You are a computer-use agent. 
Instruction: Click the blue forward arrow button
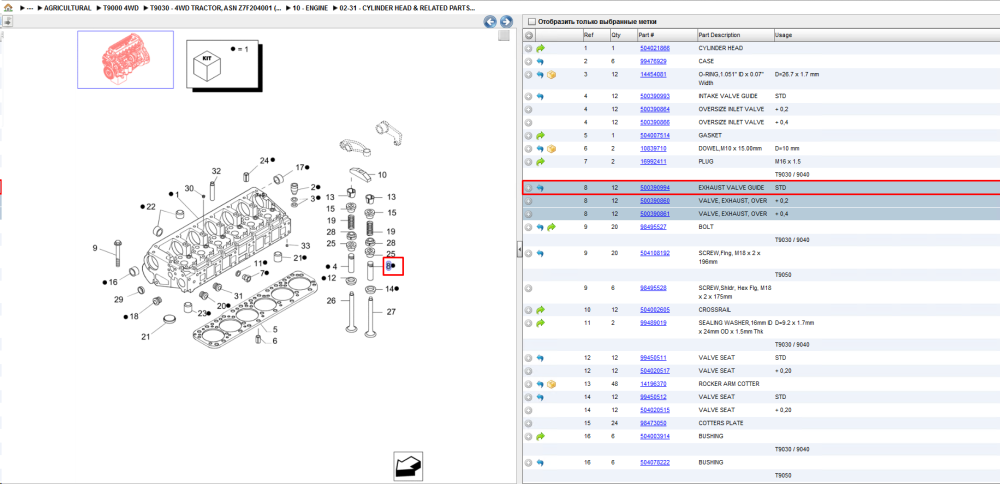[506, 22]
